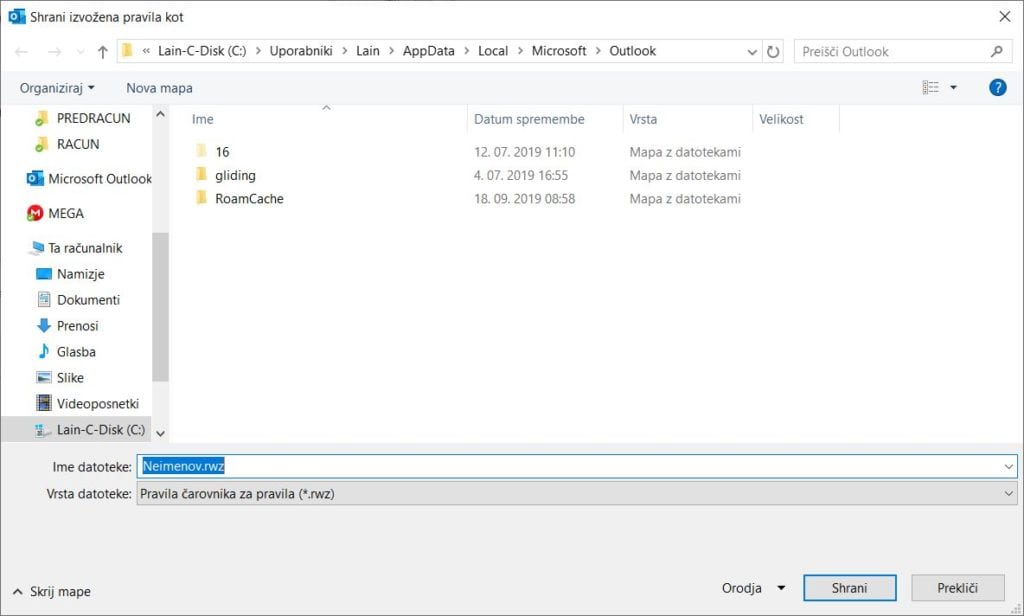Image resolution: width=1024 pixels, height=616 pixels.
Task: Click the Lain-C-Disk drive icon
Action: click(43, 430)
